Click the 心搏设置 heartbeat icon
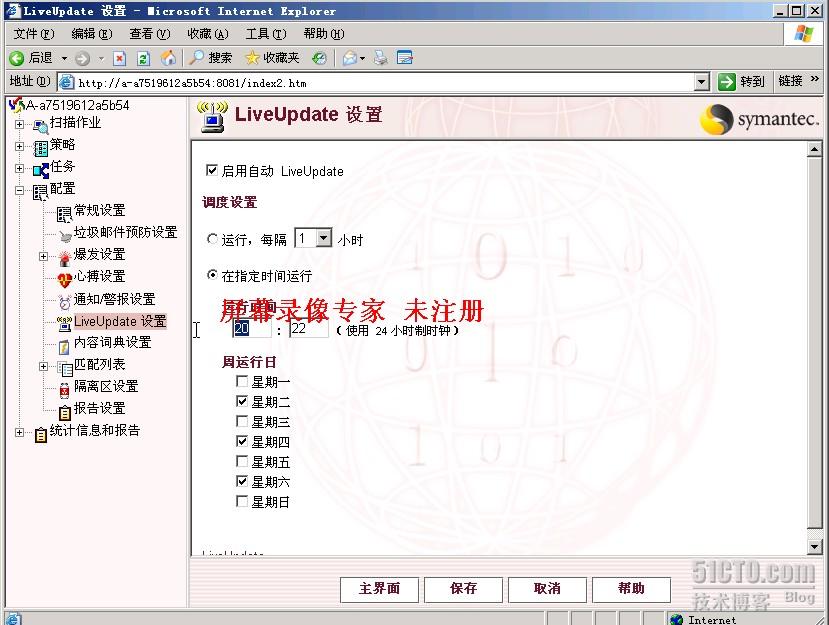Image resolution: width=829 pixels, height=625 pixels. (65, 280)
